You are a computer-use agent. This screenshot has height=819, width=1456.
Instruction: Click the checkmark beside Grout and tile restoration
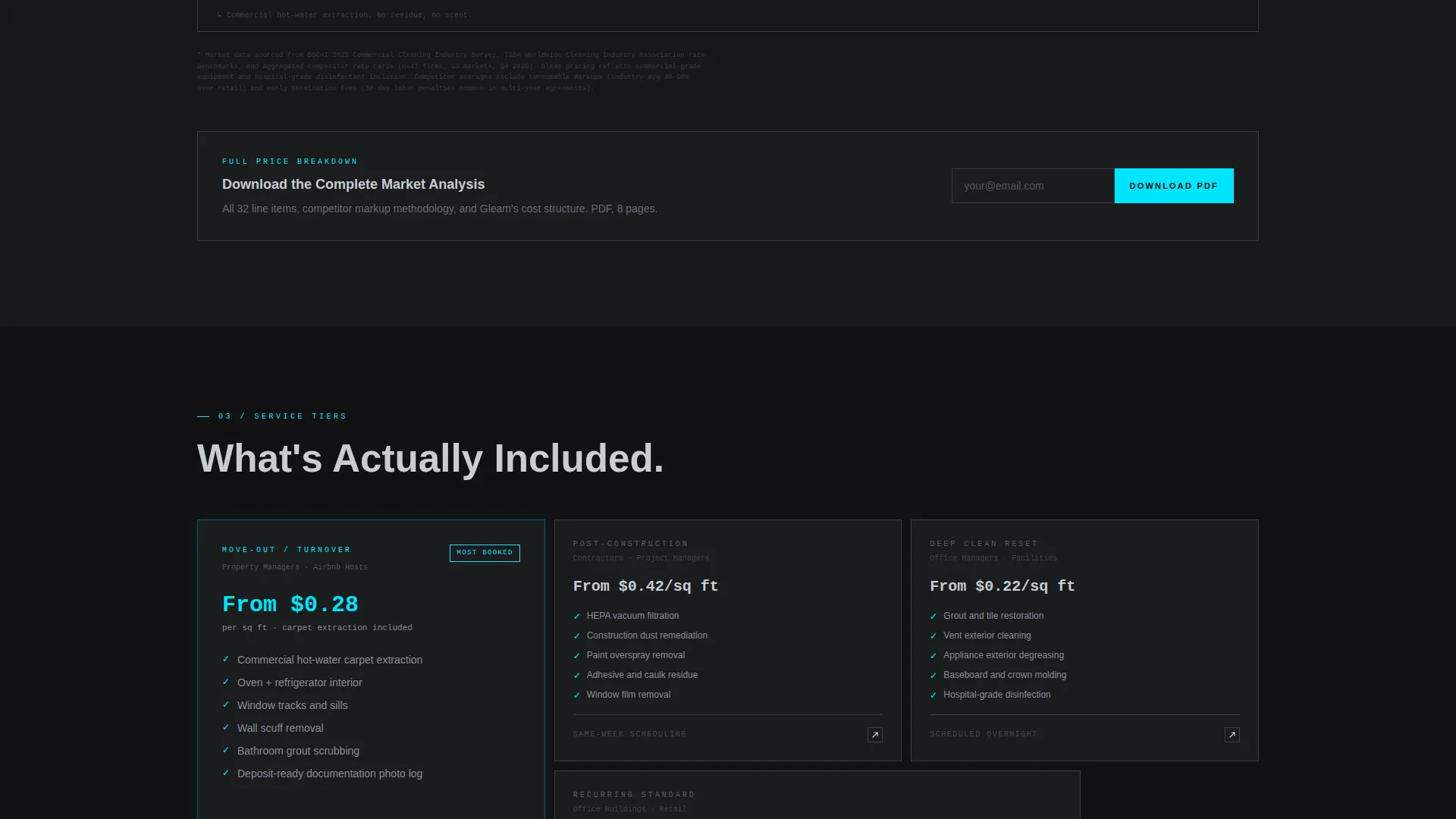click(x=934, y=617)
